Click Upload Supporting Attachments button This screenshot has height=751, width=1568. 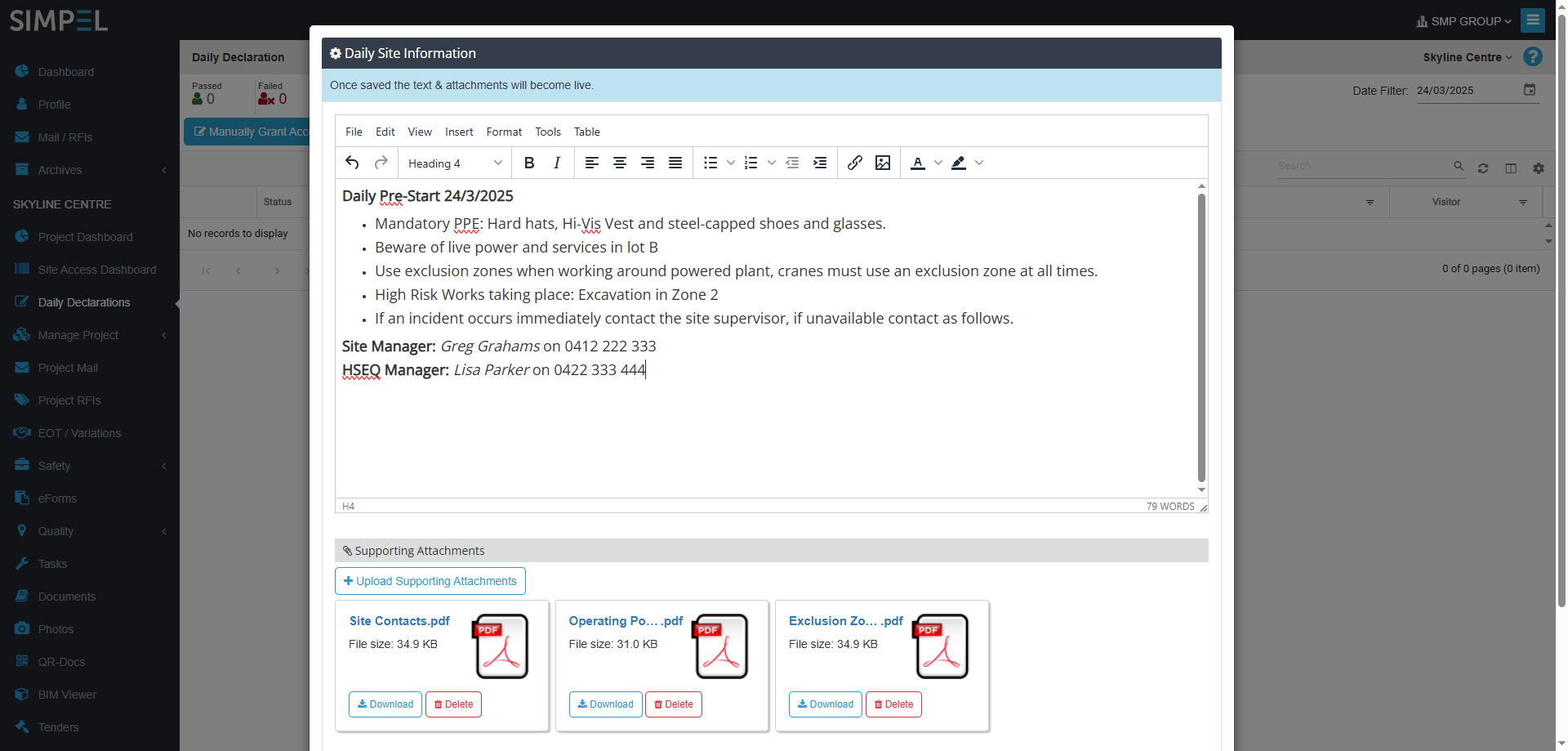(x=430, y=581)
